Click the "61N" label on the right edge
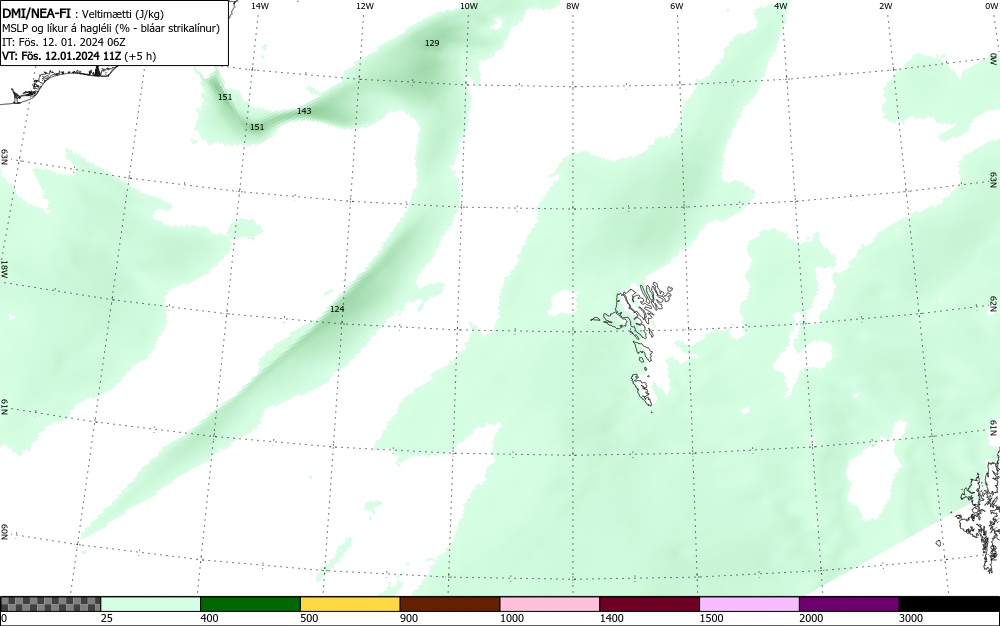Screen dimensions: 1000x626 point(994,428)
